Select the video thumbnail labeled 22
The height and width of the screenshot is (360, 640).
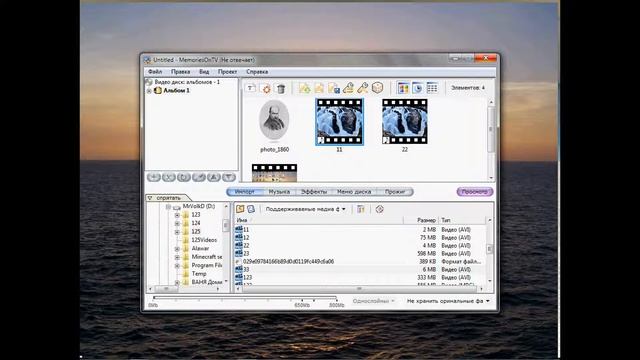click(404, 122)
